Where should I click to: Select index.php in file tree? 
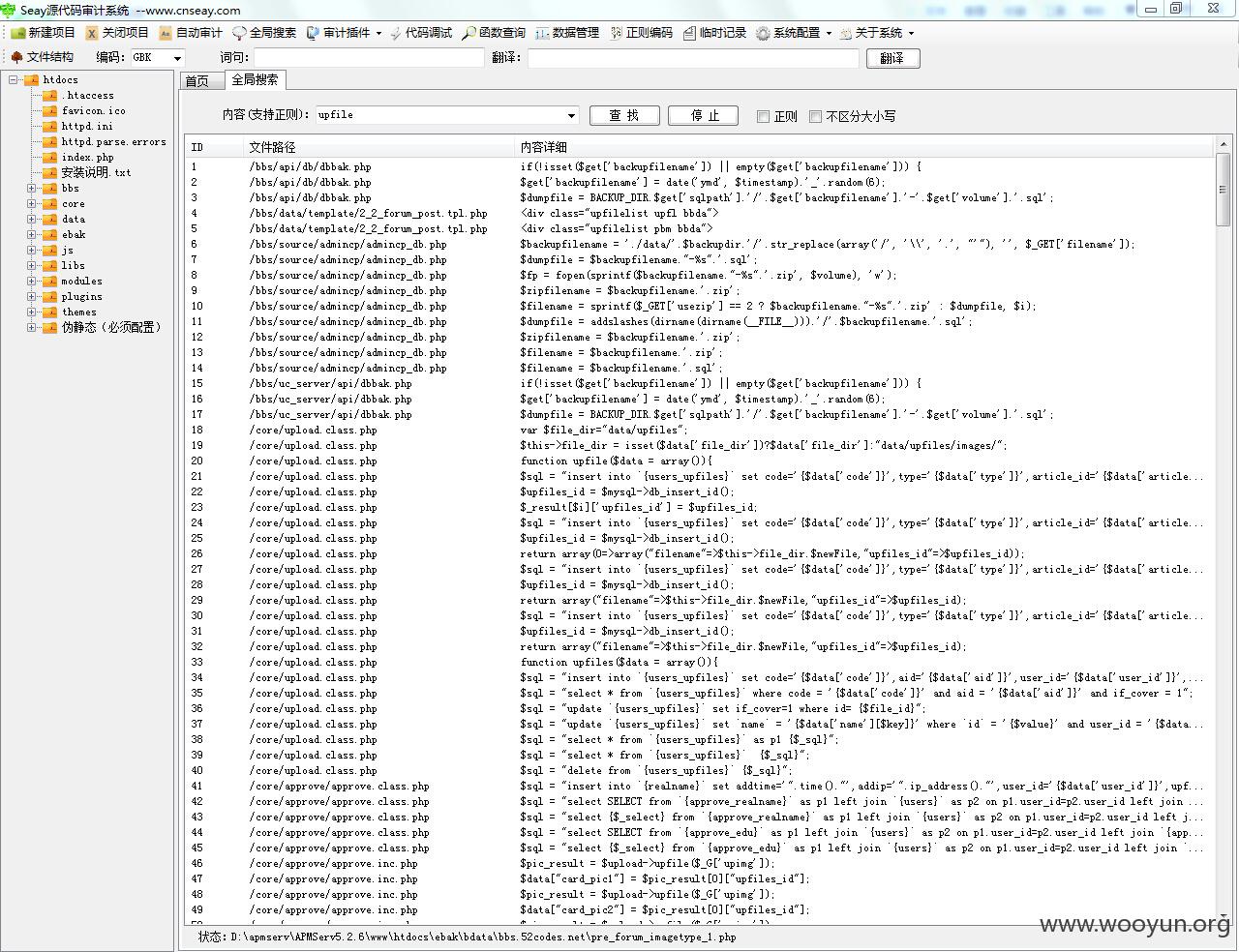(87, 158)
